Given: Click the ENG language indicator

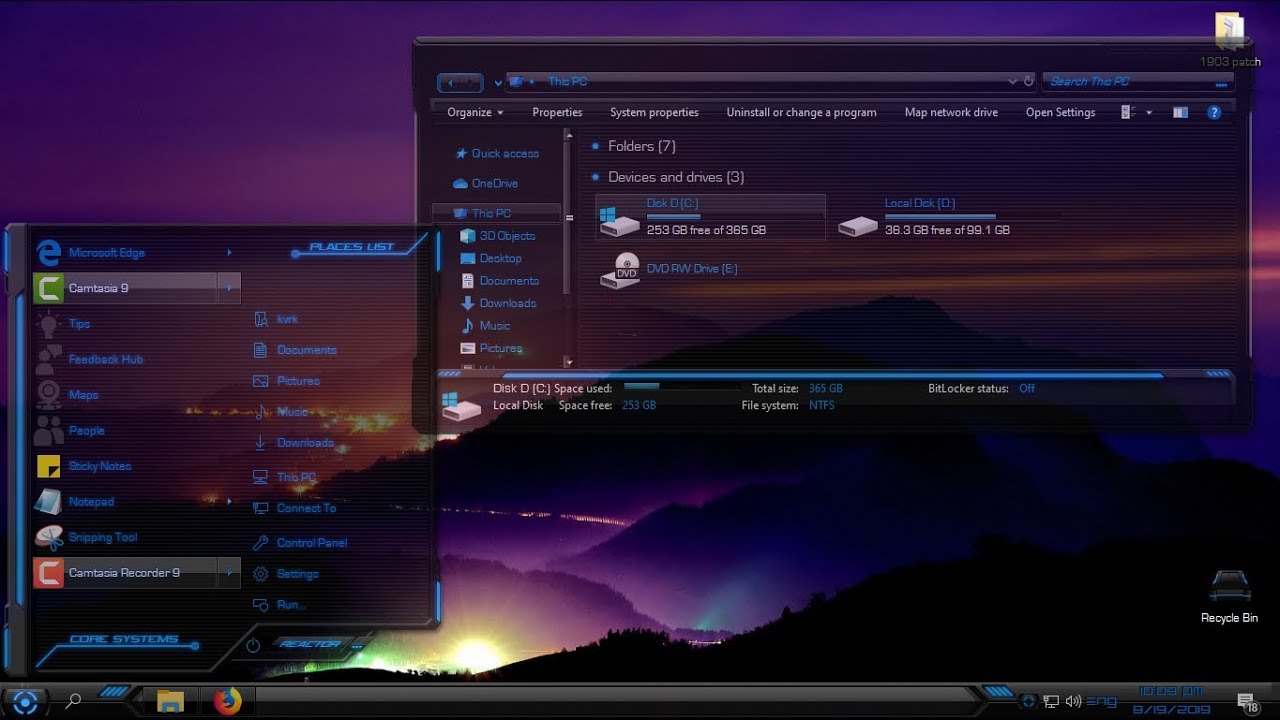Looking at the screenshot, I should 1102,702.
